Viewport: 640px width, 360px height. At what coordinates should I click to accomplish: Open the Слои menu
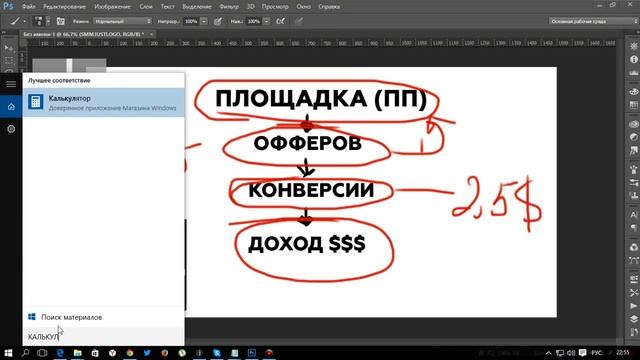pyautogui.click(x=146, y=7)
